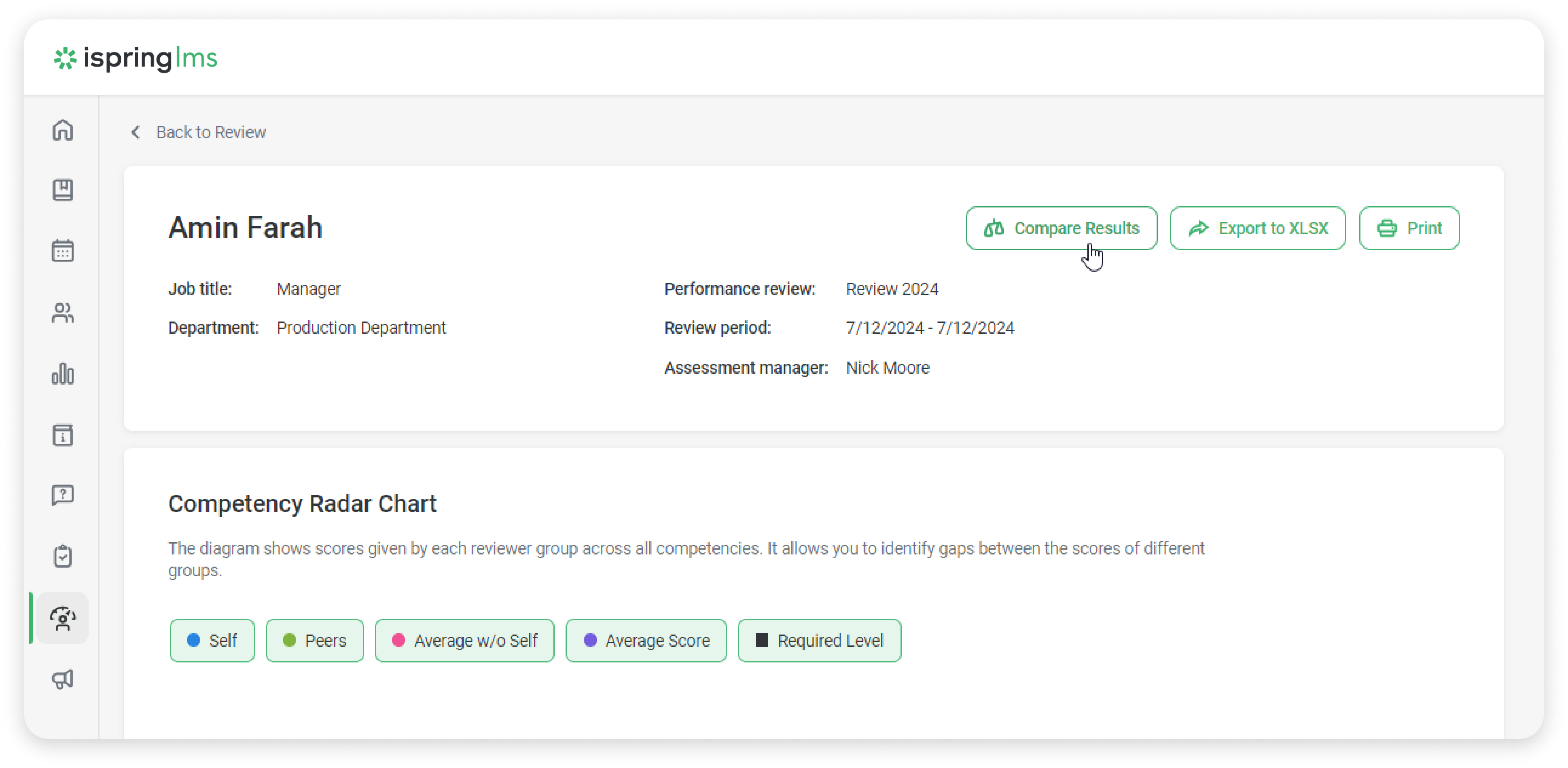Toggle the Self series filter
Screen dimensions: 1568x768
point(212,640)
